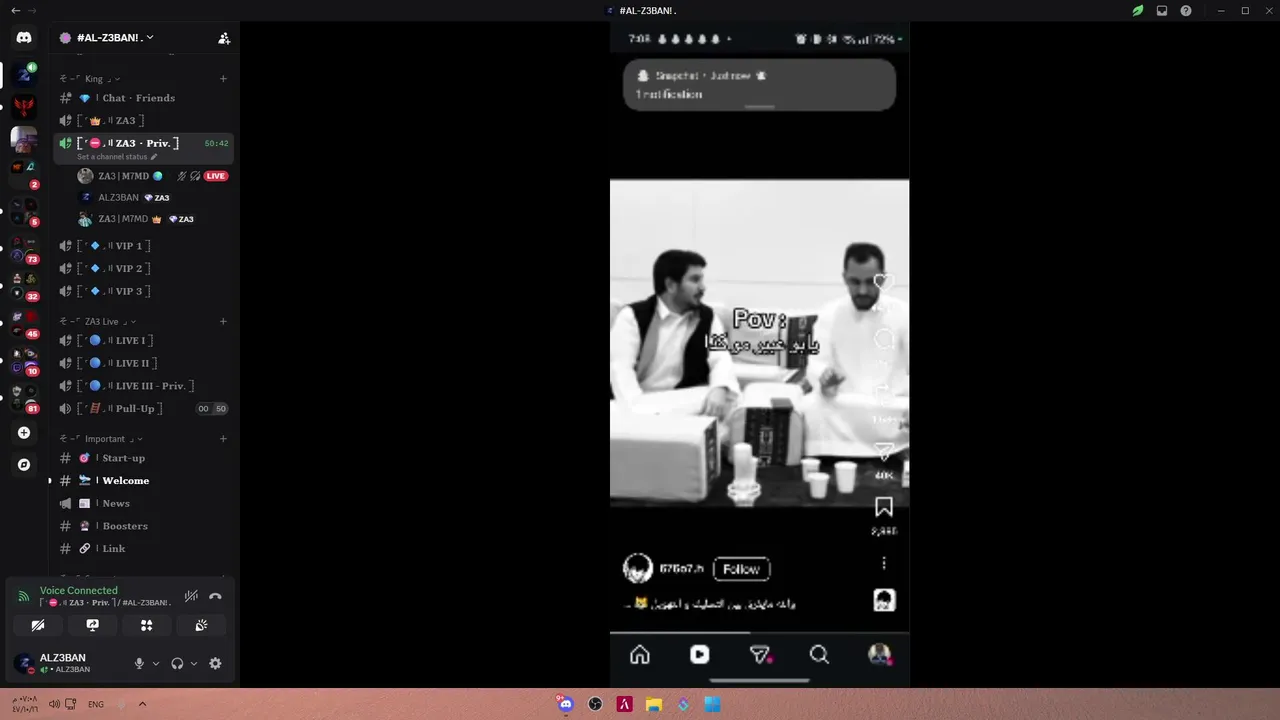Open the server folder with badge 2
Image resolution: width=1280 pixels, height=720 pixels.
(x=24, y=174)
